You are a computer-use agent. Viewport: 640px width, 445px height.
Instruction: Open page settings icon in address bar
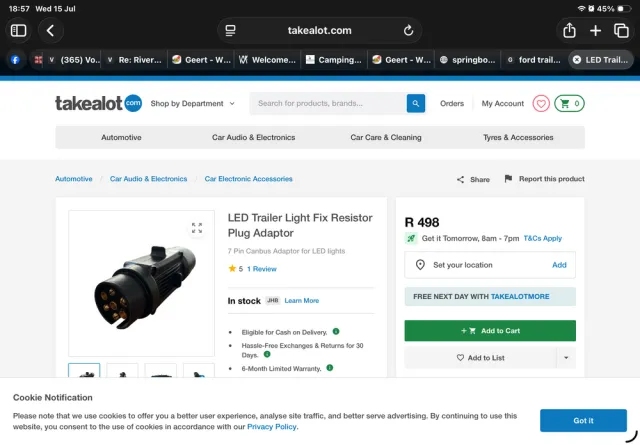[230, 31]
